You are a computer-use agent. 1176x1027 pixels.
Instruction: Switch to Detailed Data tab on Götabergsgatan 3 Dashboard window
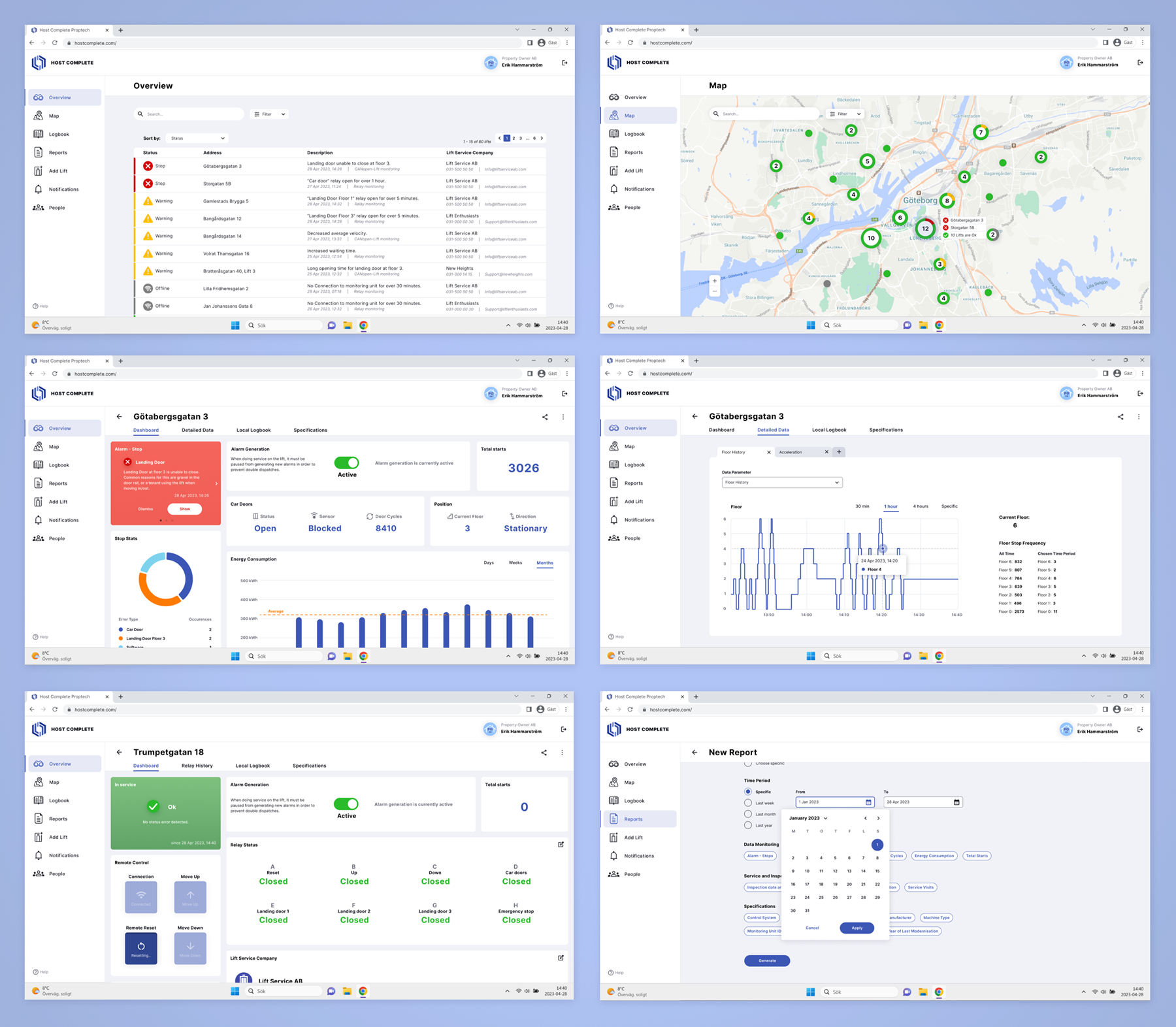(x=197, y=431)
